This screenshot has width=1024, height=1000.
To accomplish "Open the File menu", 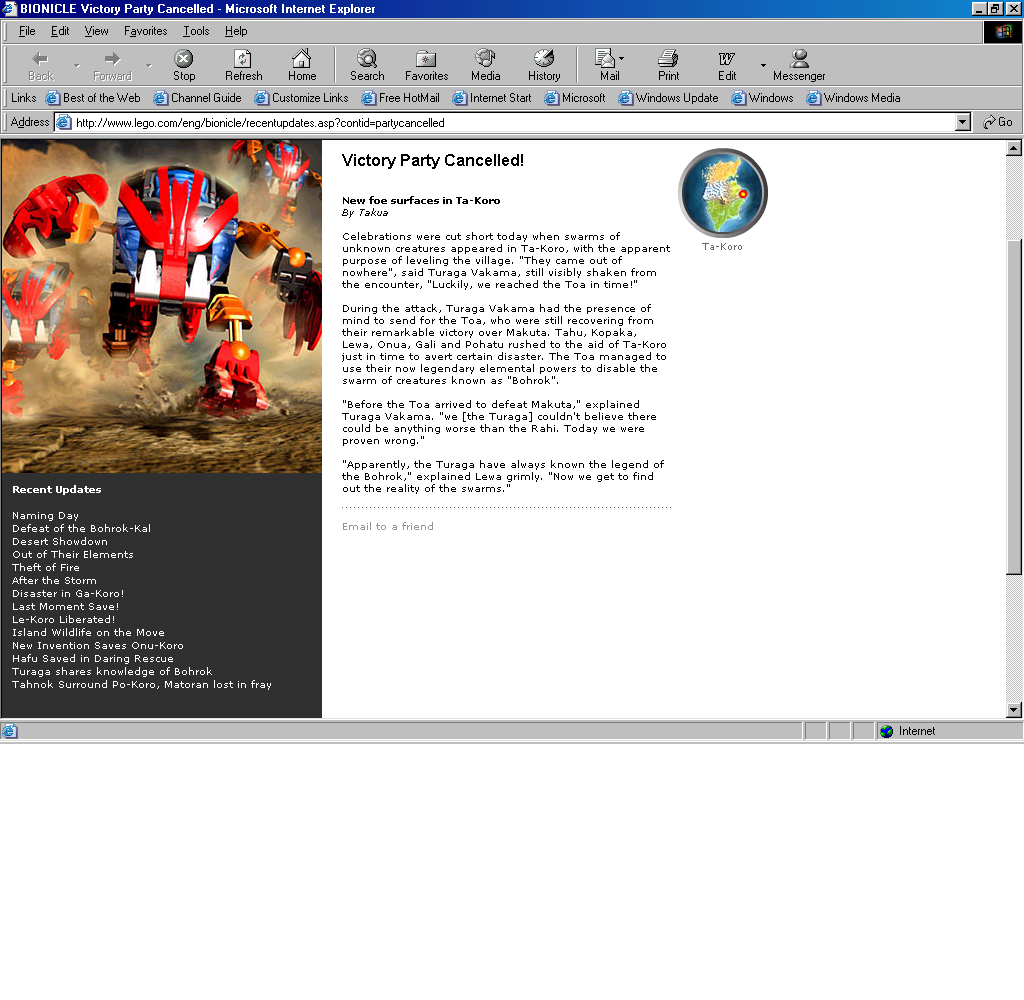I will [x=27, y=31].
